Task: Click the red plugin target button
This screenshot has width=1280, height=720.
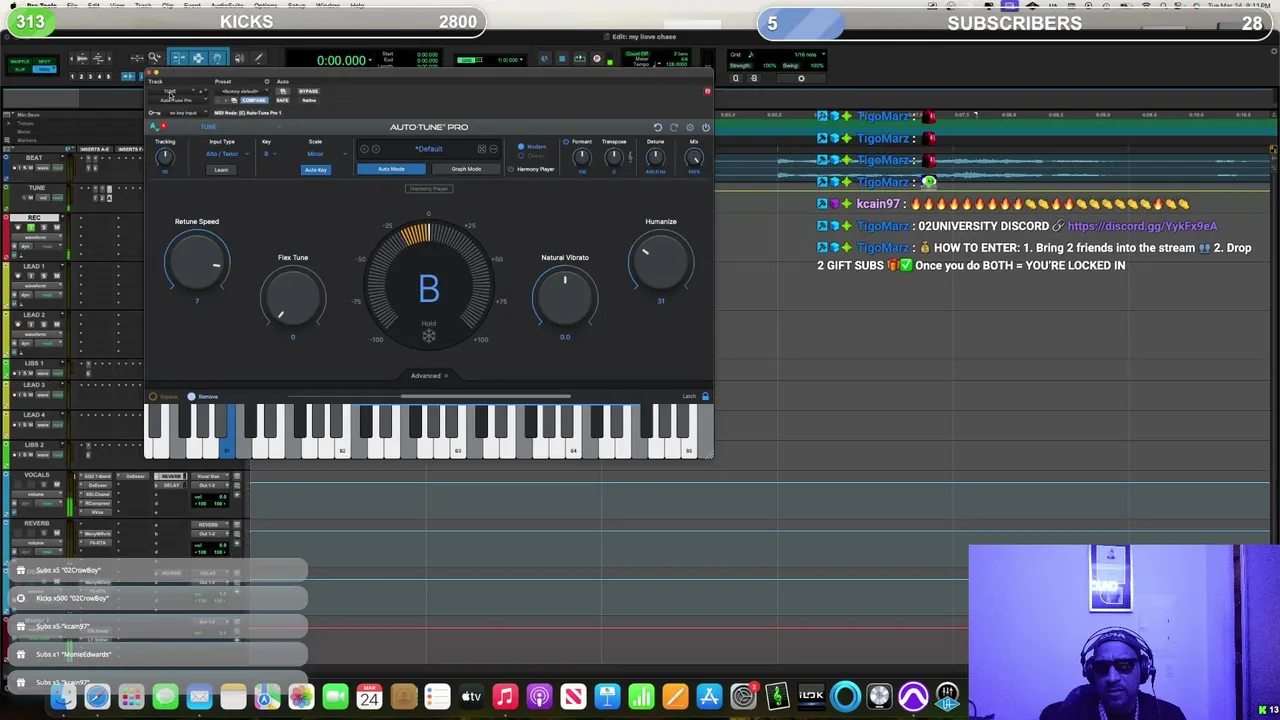Action: point(707,91)
